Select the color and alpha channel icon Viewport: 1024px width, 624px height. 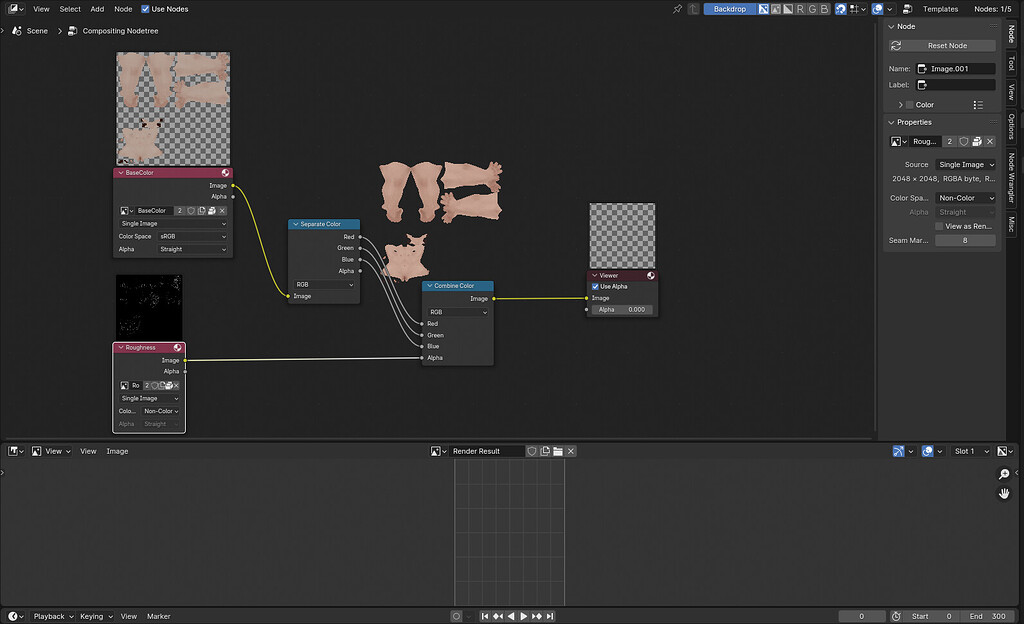[763, 9]
